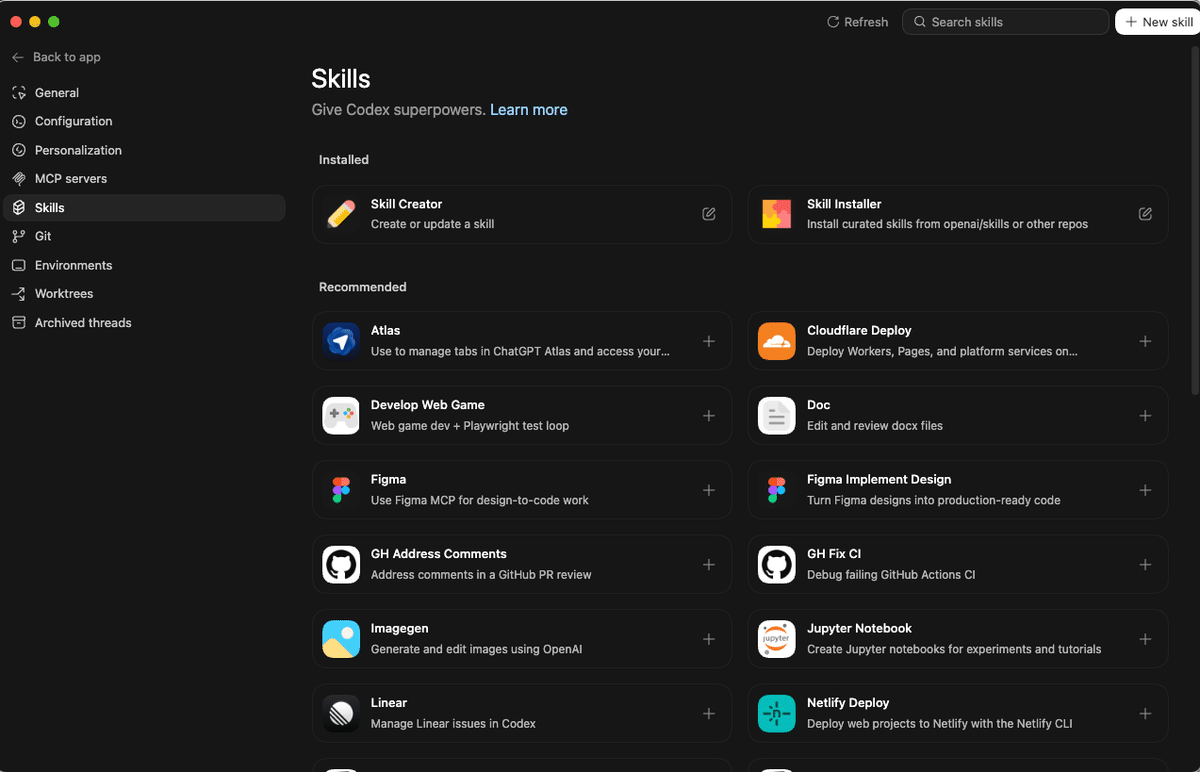Screen dimensions: 1200x772
Task: Add the GH Fix CI skill
Action: [x=1145, y=565]
